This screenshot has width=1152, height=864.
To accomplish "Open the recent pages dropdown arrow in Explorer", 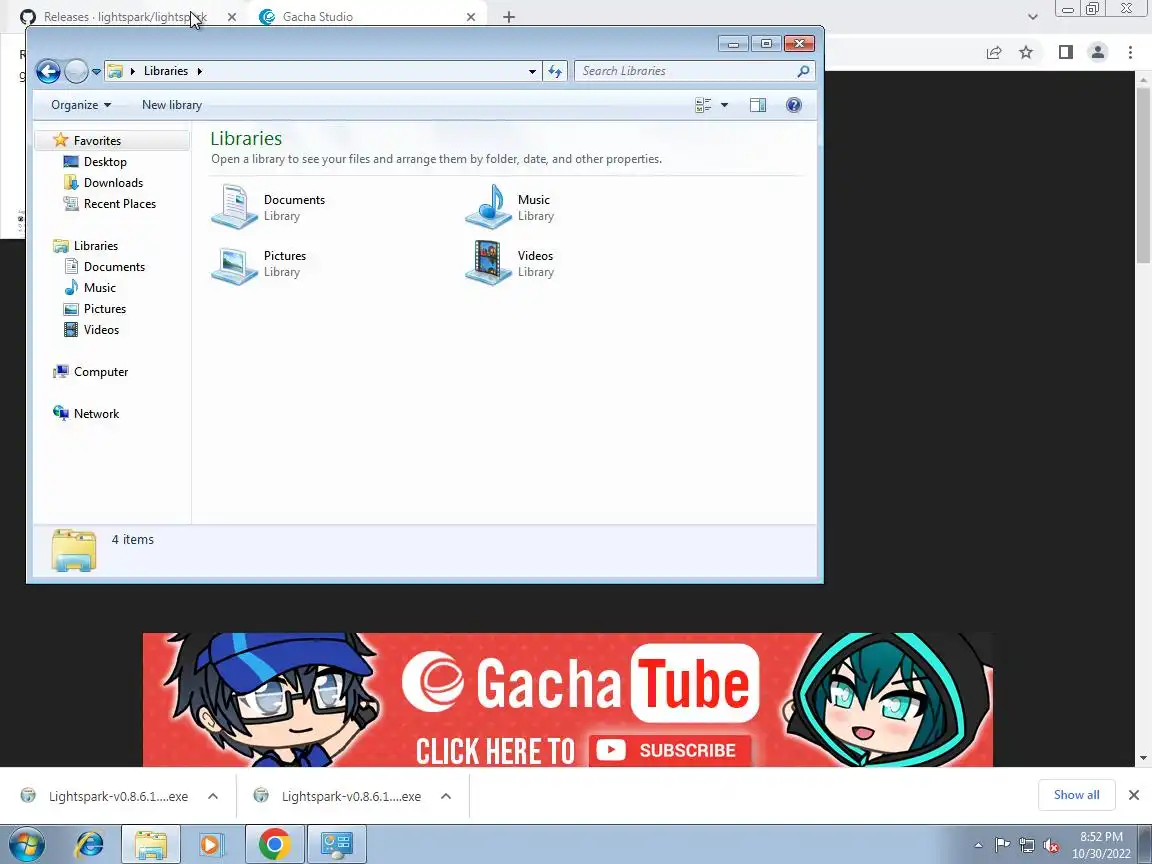I will click(x=96, y=71).
